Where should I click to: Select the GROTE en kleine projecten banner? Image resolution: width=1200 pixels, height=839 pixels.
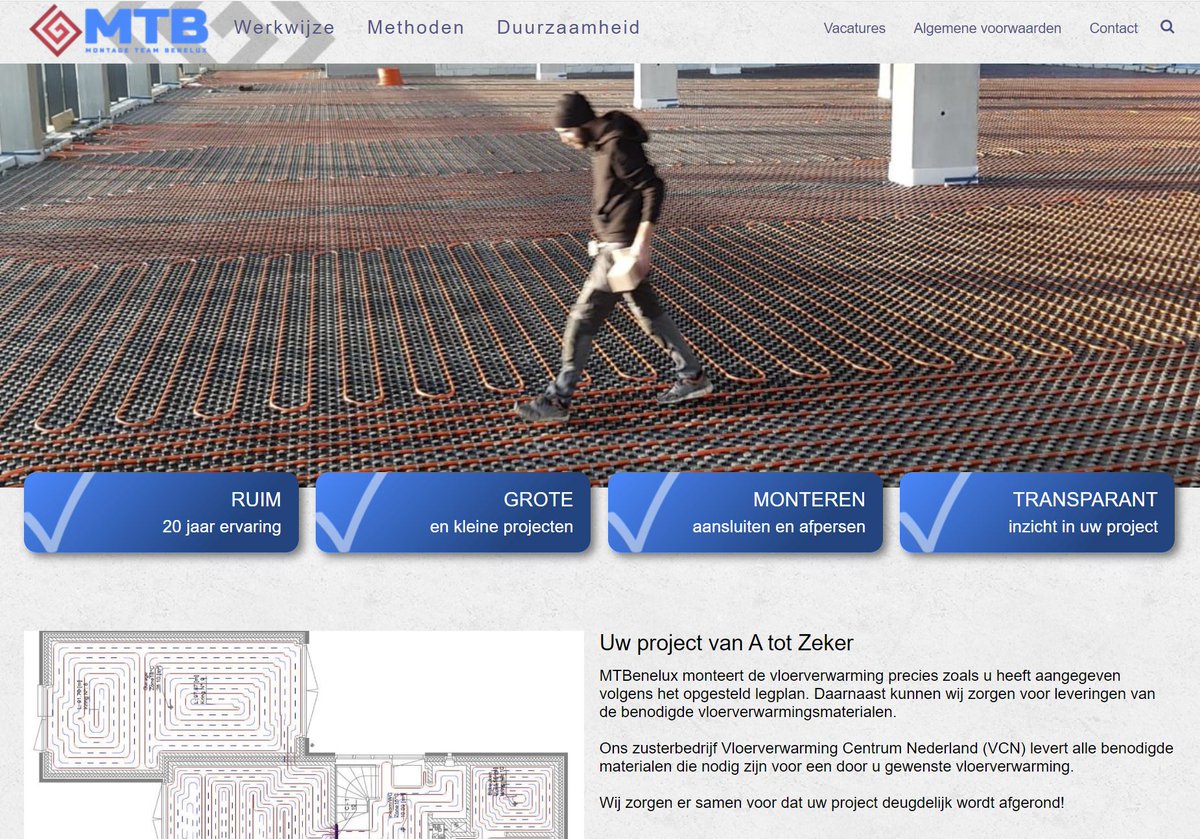click(x=452, y=512)
